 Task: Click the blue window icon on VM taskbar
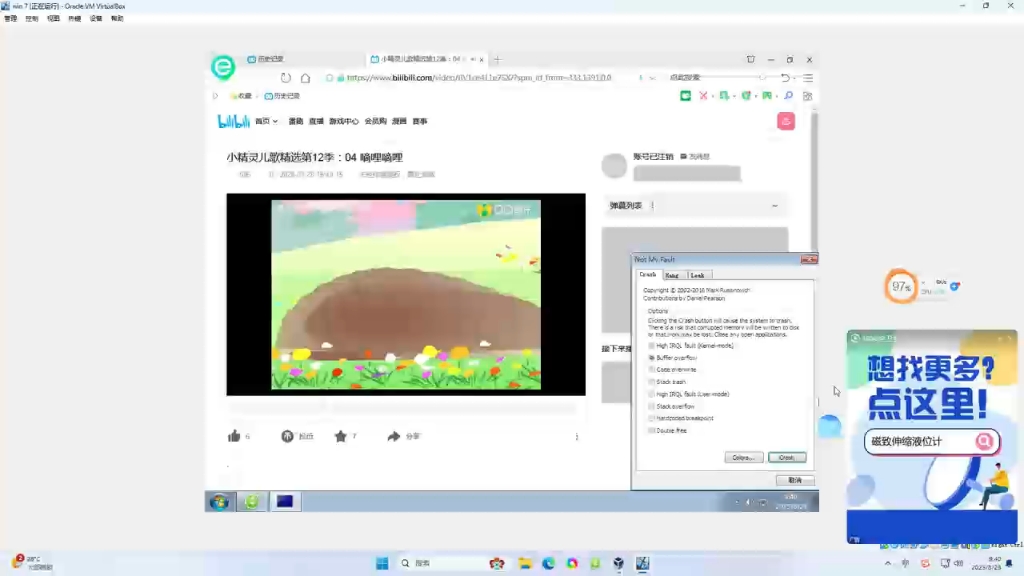click(x=285, y=502)
